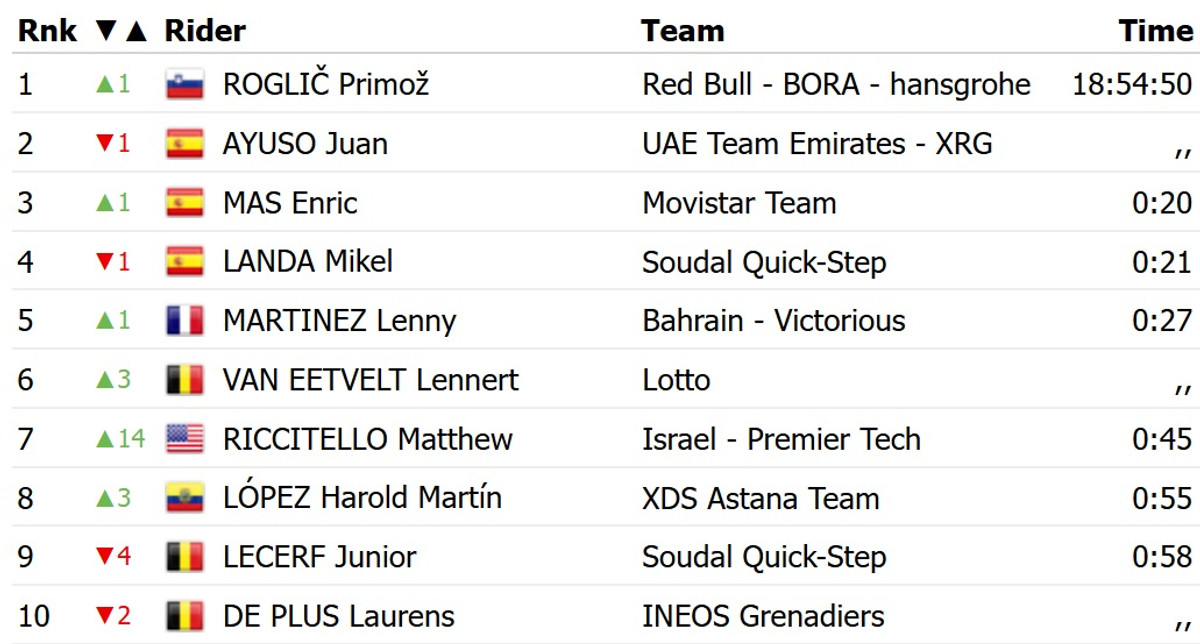Image resolution: width=1200 pixels, height=644 pixels.
Task: Click the Rider column header
Action: [205, 31]
